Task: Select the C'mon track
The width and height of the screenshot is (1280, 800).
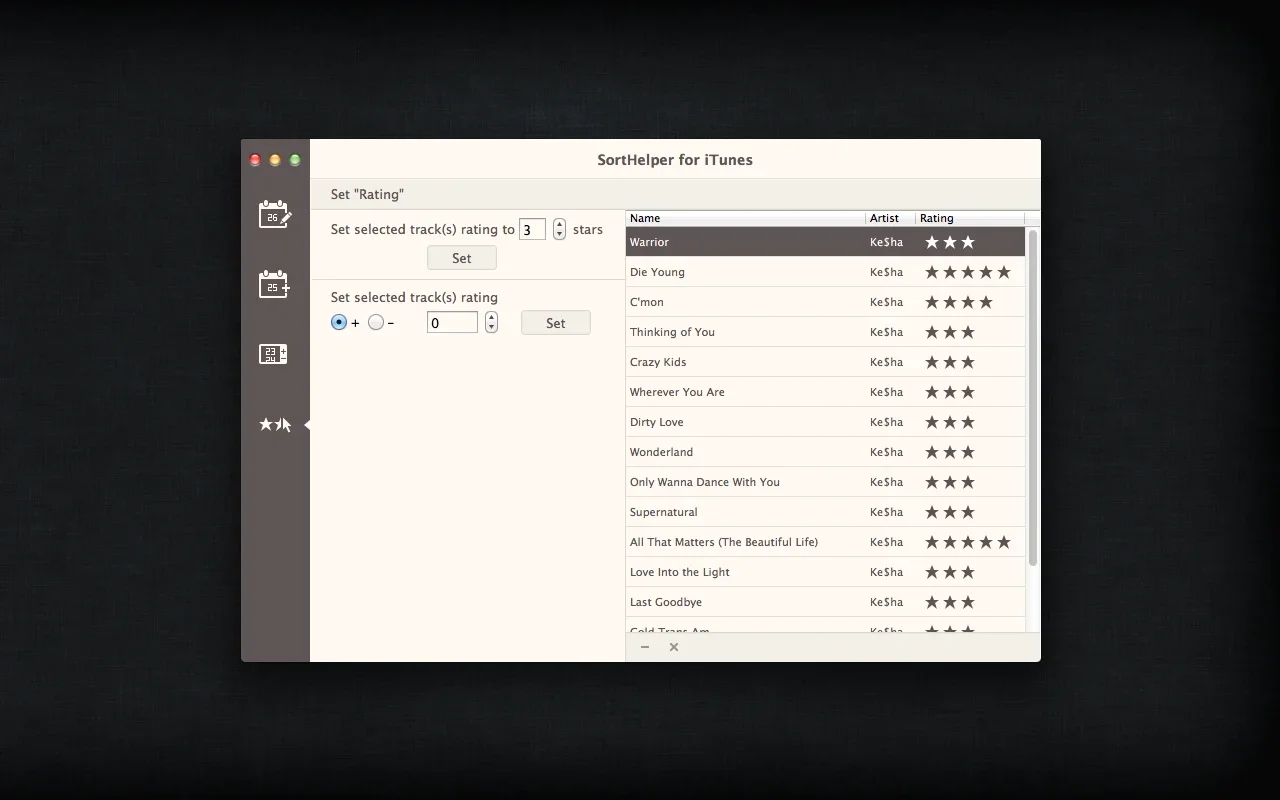Action: coord(826,302)
